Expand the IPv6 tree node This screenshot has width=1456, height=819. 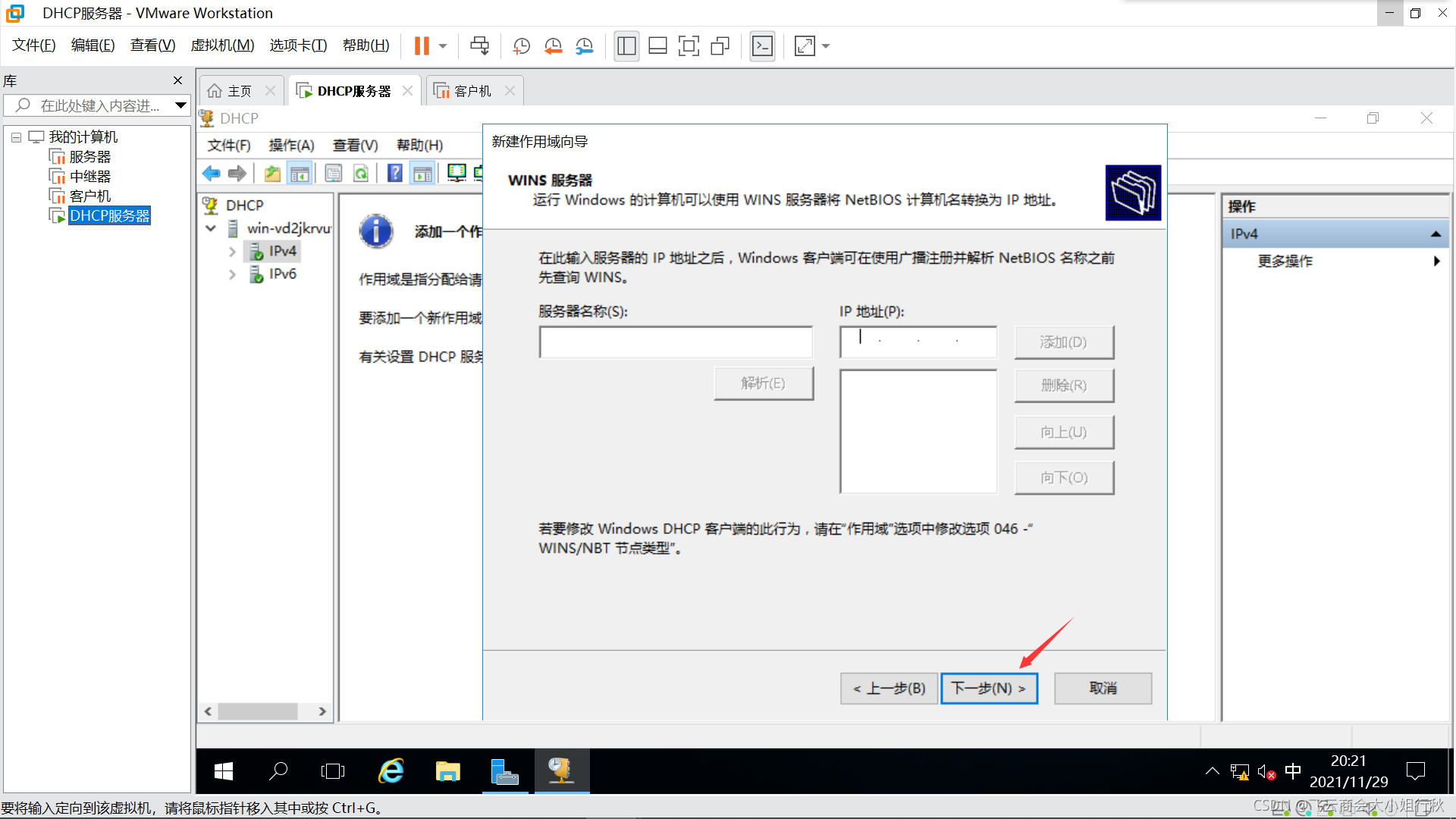[232, 275]
